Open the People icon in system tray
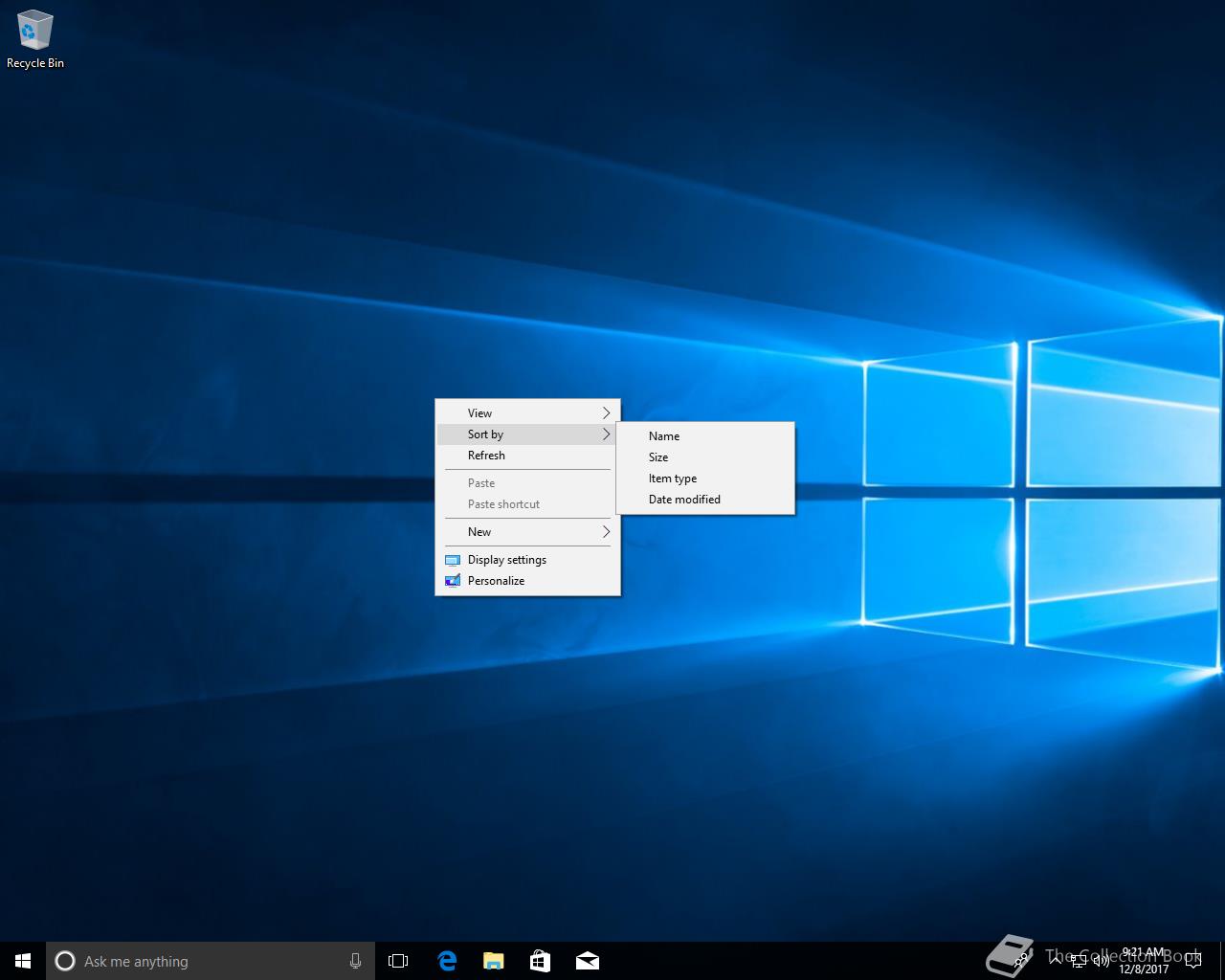 (x=1020, y=961)
